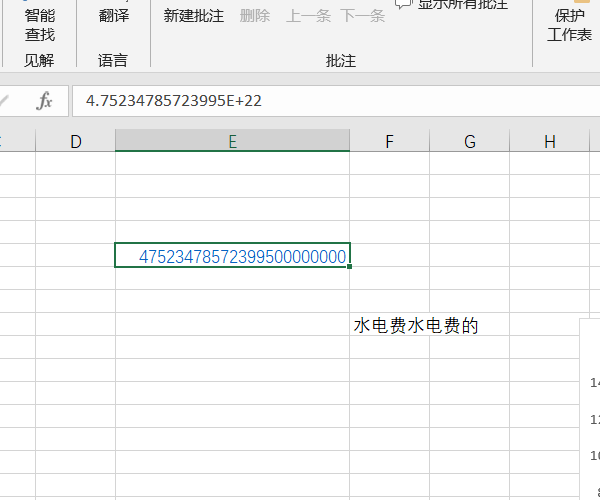
Task: Click the empty cell in column D beside the number
Action: pyautogui.click(x=76, y=256)
